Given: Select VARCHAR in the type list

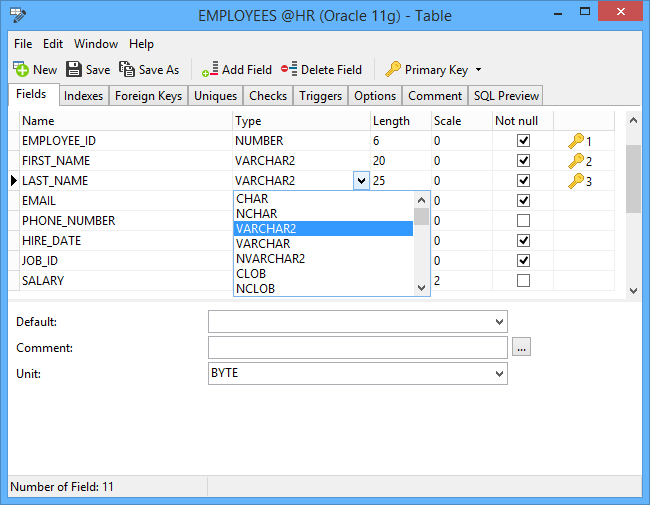Looking at the screenshot, I should pyautogui.click(x=324, y=244).
